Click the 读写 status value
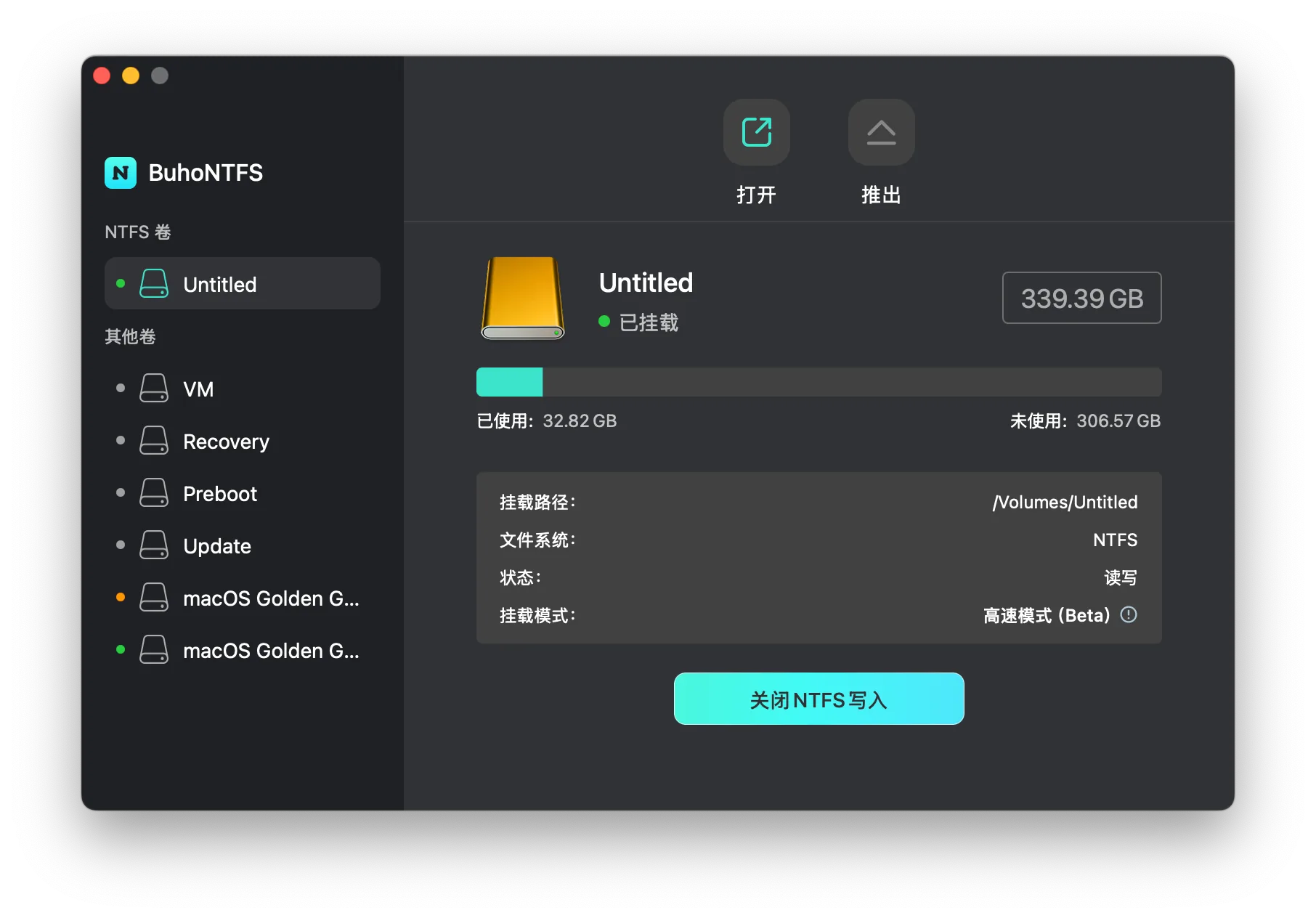Image resolution: width=1316 pixels, height=918 pixels. (x=1121, y=577)
